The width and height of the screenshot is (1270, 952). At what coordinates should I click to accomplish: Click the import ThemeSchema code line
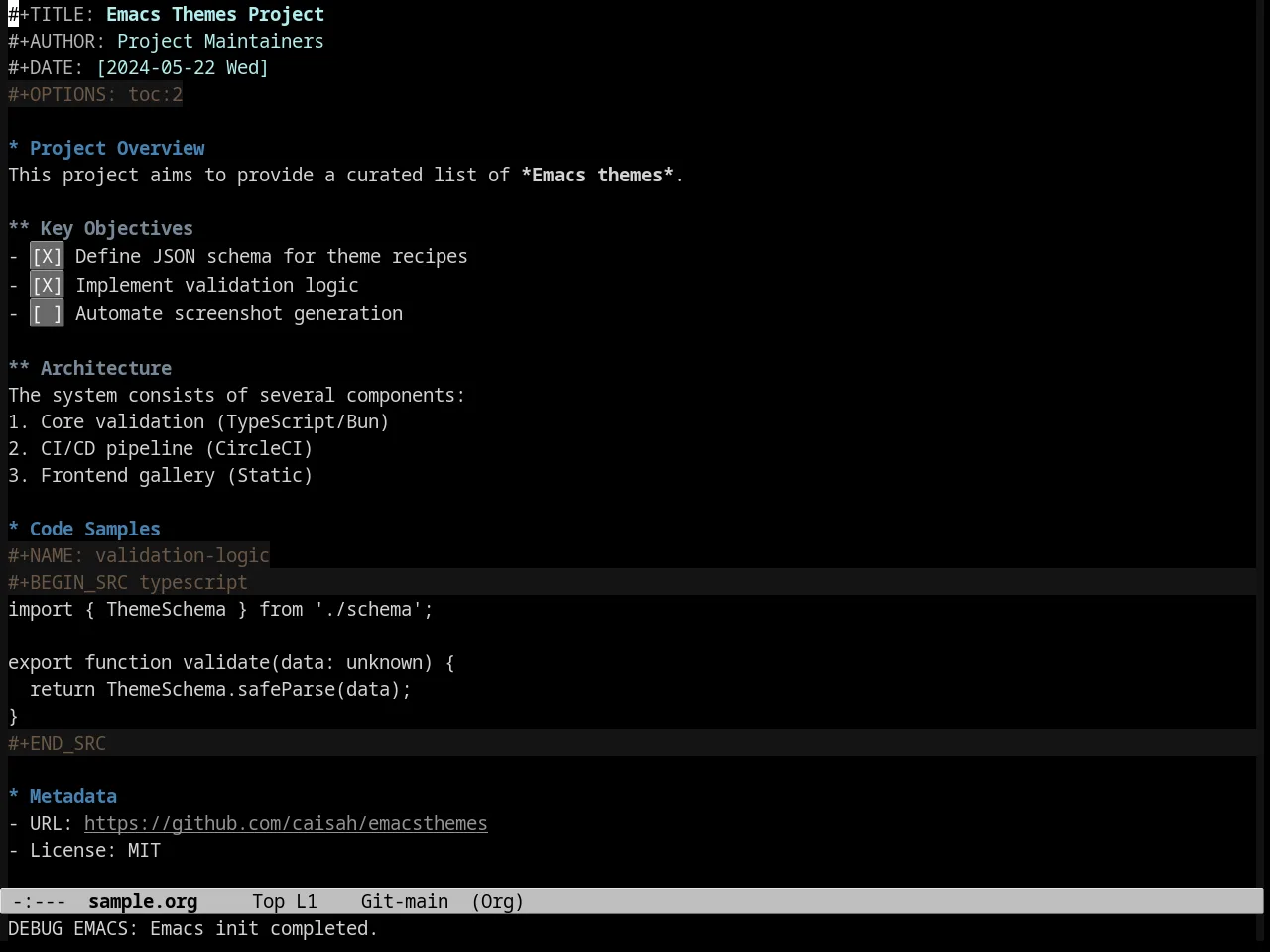coord(220,610)
